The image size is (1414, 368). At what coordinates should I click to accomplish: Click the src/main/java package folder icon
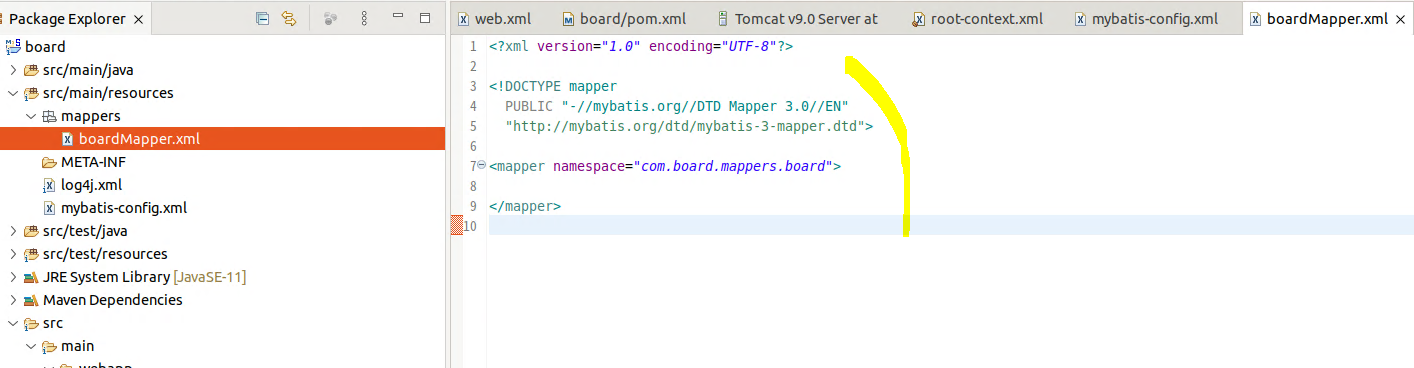(31, 70)
